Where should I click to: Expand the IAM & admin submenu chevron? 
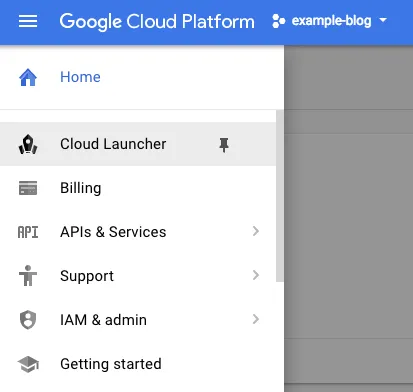256,319
